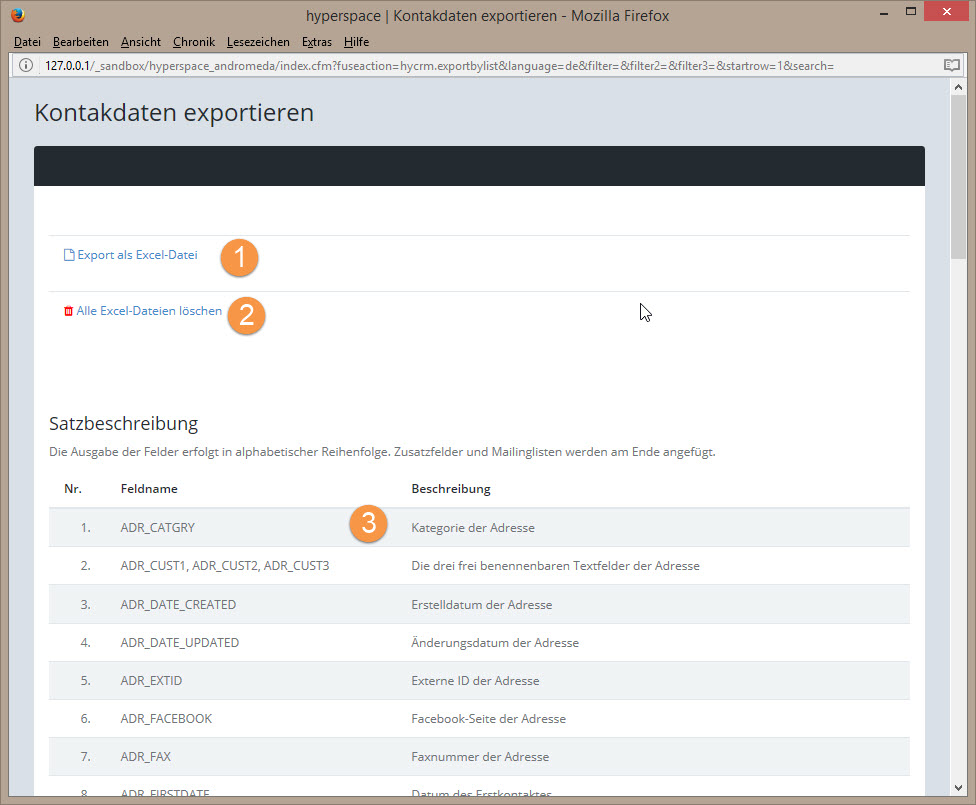Select the ADR_DATE_CREATED table row

tap(479, 604)
